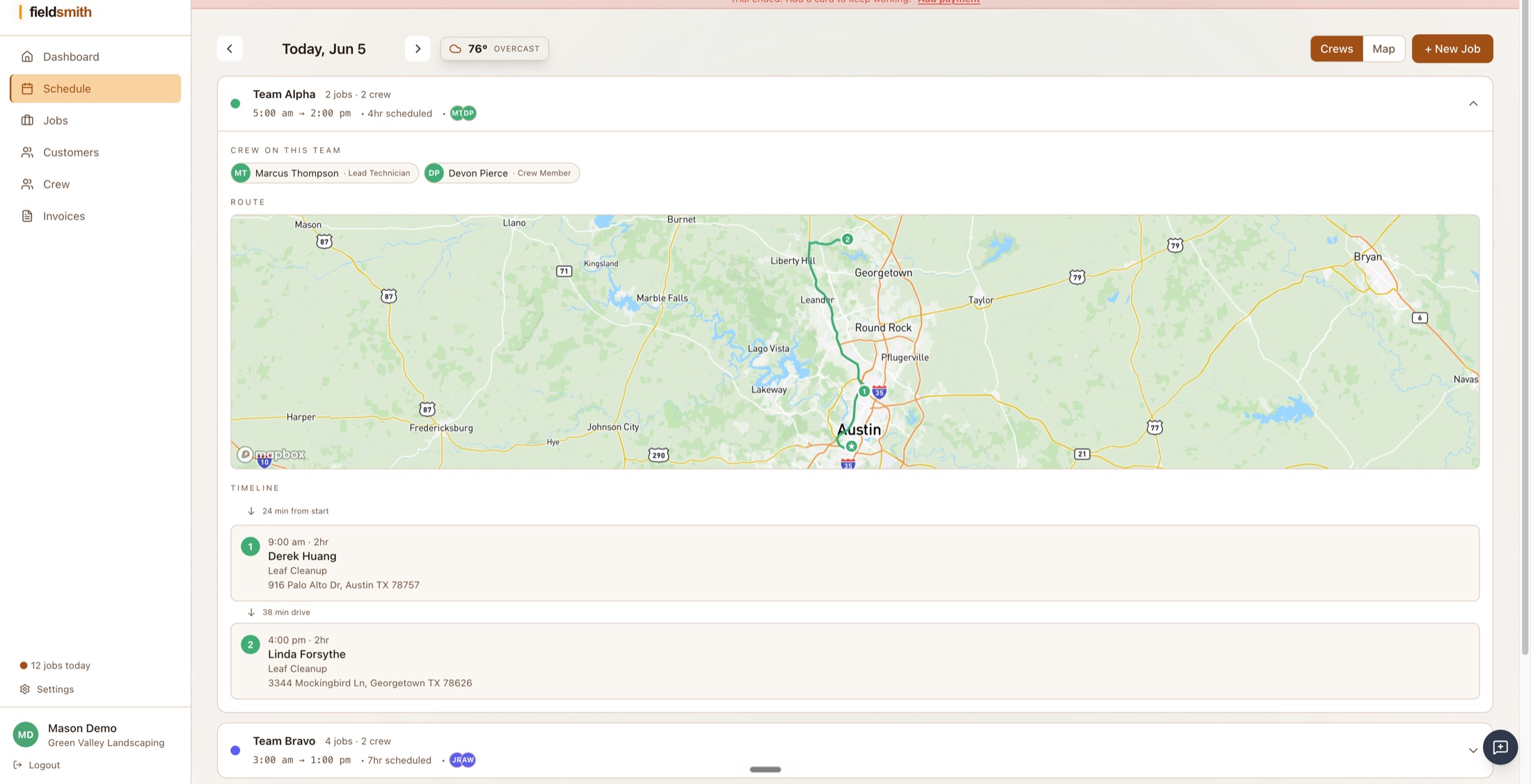The image size is (1531, 784).
Task: Click the 24 min from start label
Action: (295, 511)
